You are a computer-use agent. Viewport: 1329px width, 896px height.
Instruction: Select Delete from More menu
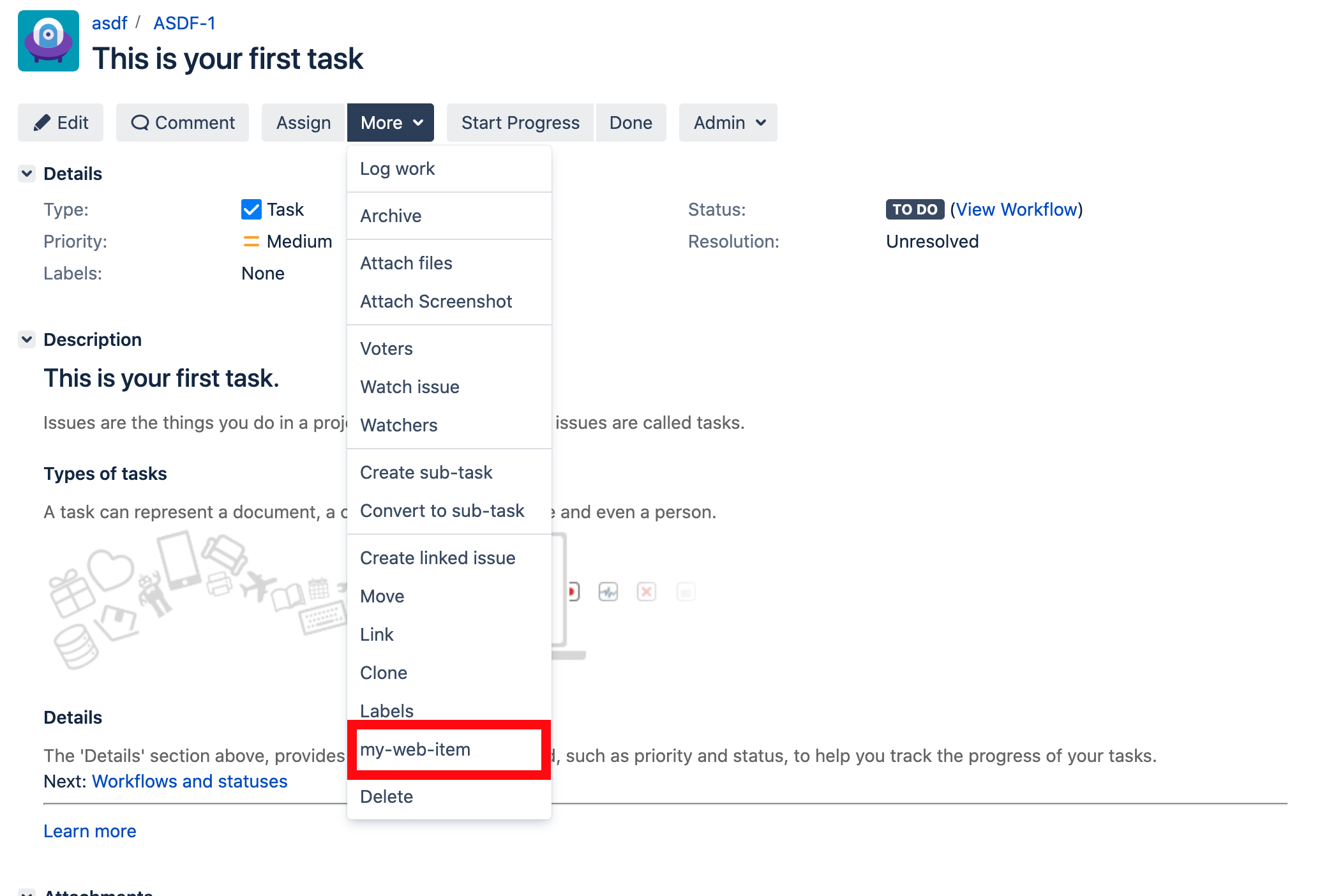[449, 796]
